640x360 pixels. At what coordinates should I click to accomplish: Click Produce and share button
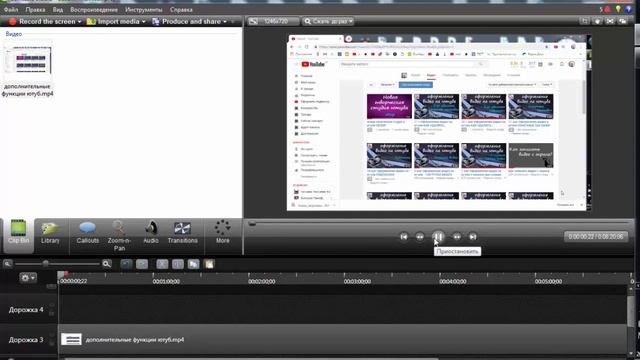(187, 21)
